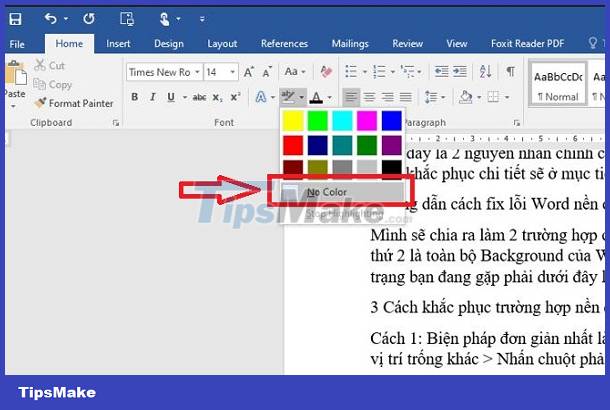The height and width of the screenshot is (410, 610).
Task: Select the Home ribbon tab
Action: point(69,44)
